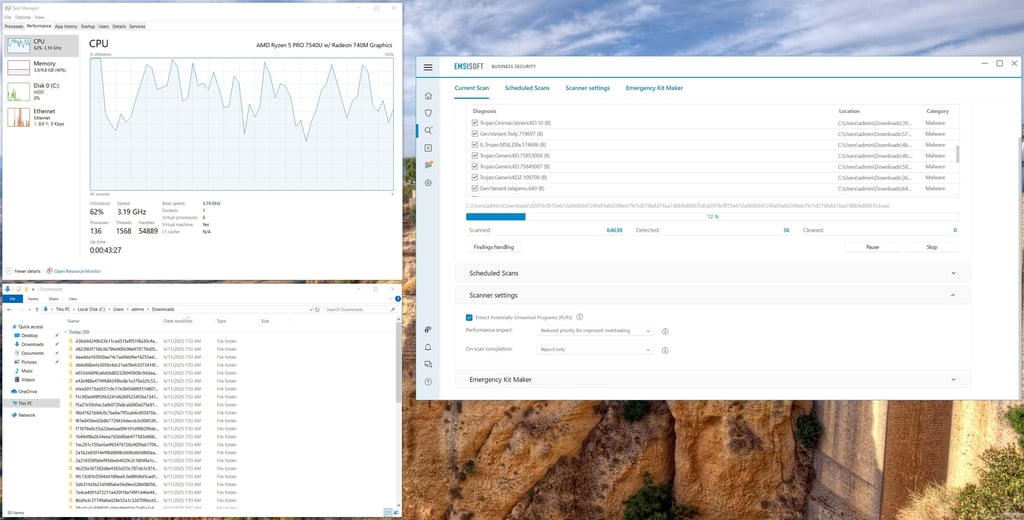
Task: Open Performance impact dropdown
Action: point(595,331)
